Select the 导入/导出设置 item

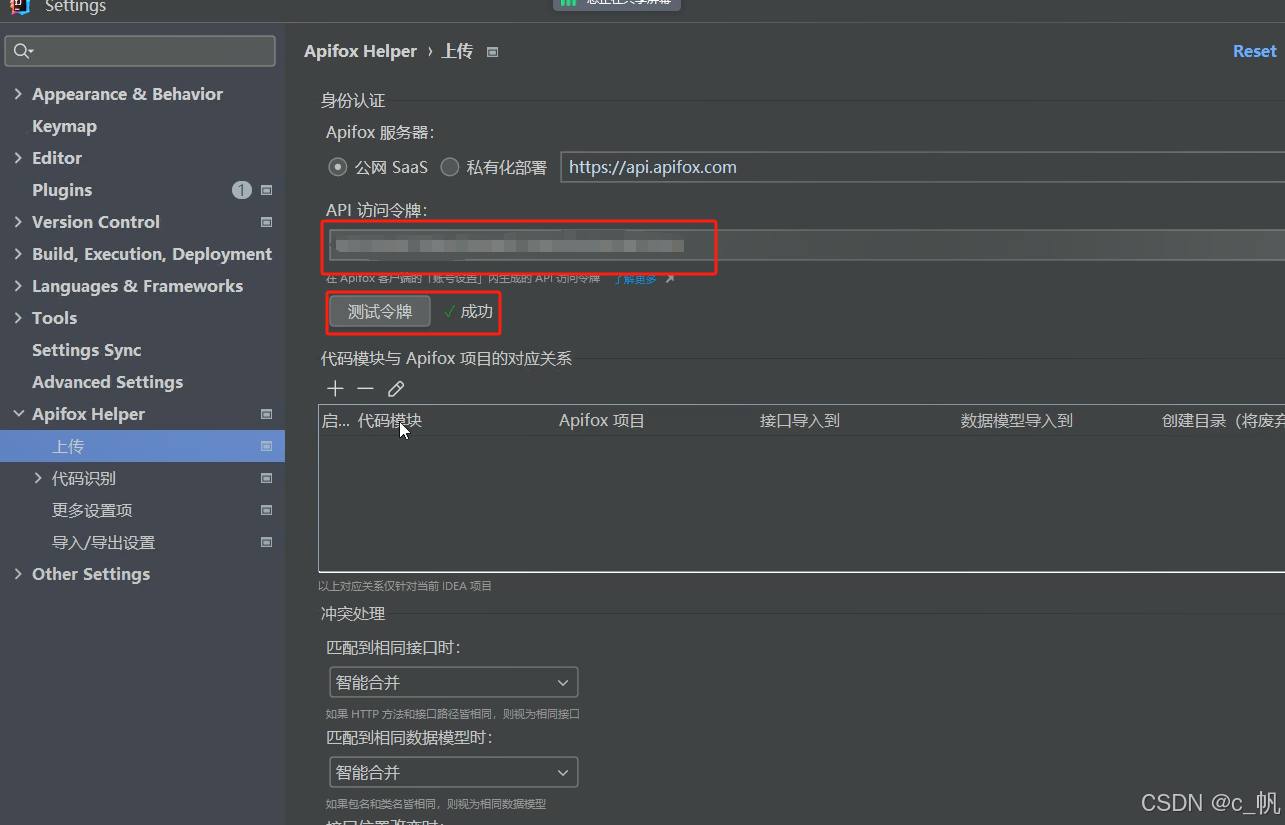(103, 542)
